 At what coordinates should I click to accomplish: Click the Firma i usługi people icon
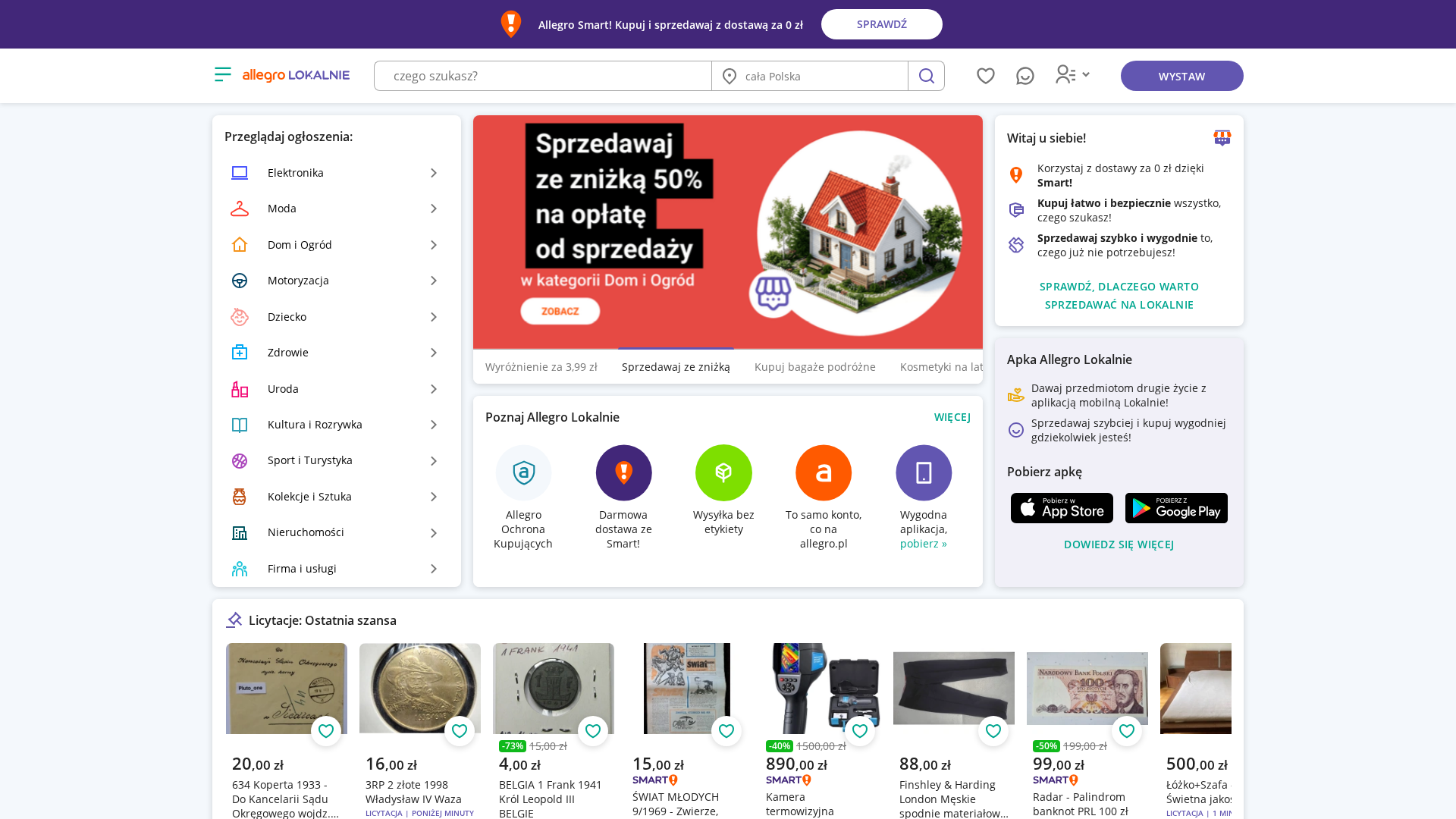[x=240, y=569]
